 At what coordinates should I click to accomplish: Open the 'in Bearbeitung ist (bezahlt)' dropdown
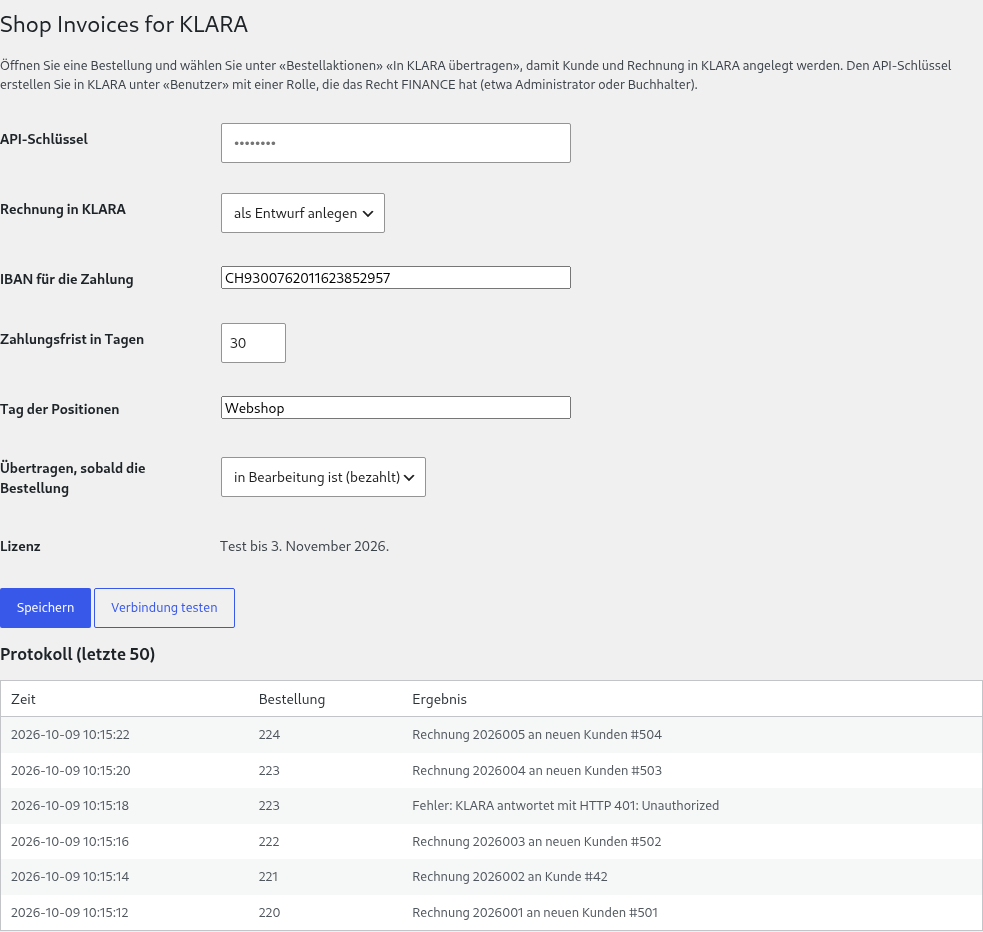(323, 477)
